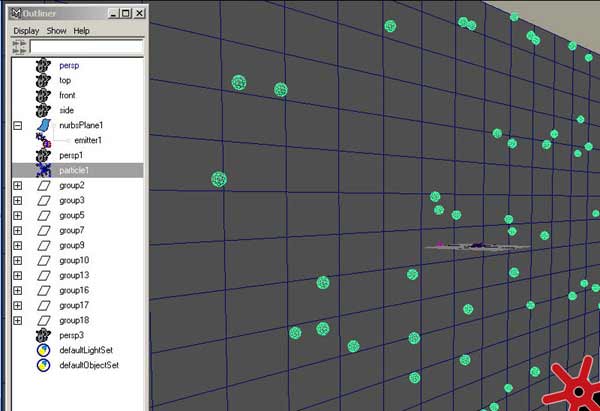
Task: Expand the group2 node
Action: [x=18, y=186]
